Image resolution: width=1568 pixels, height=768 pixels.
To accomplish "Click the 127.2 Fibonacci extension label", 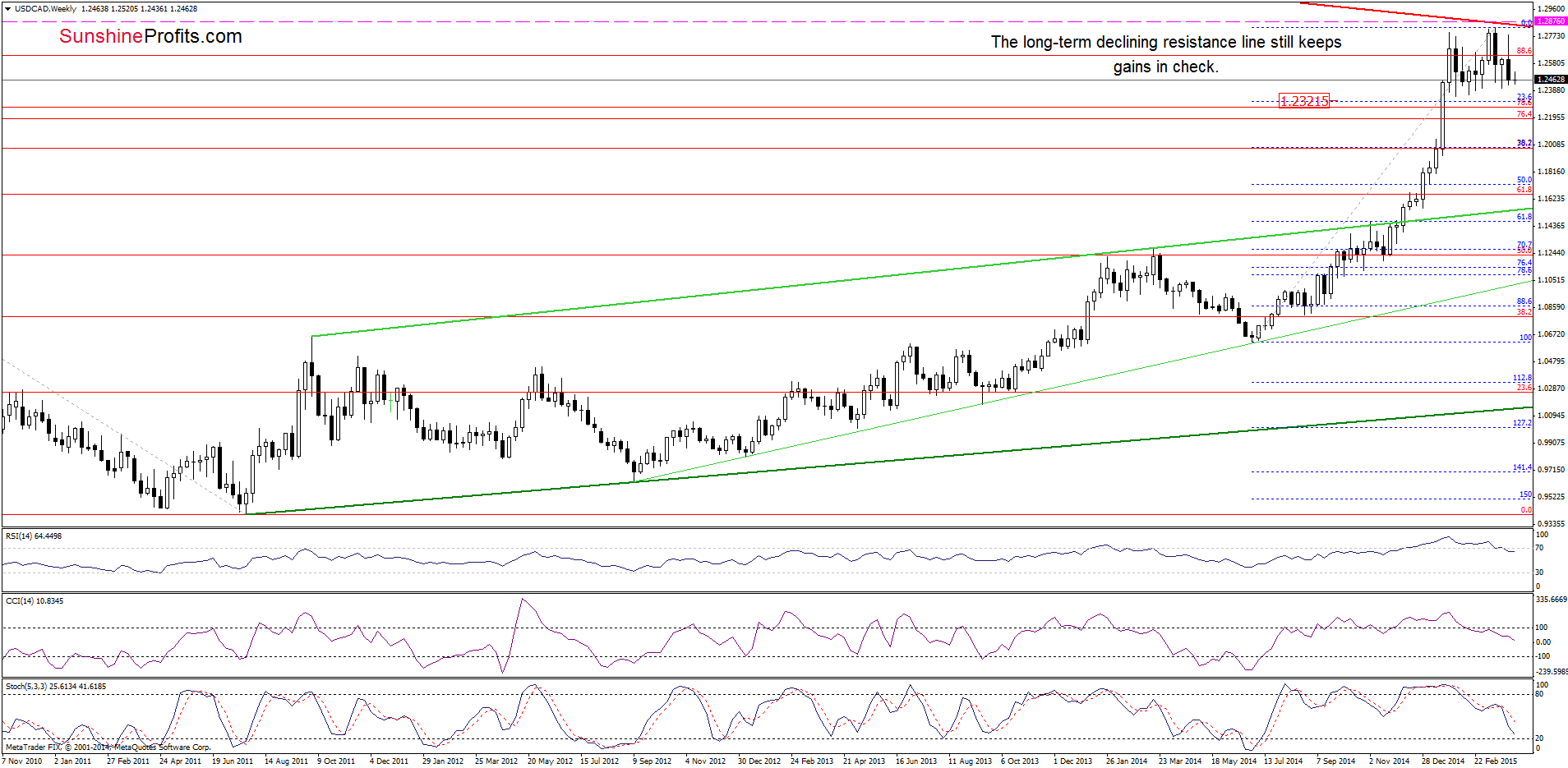I will coord(1522,423).
